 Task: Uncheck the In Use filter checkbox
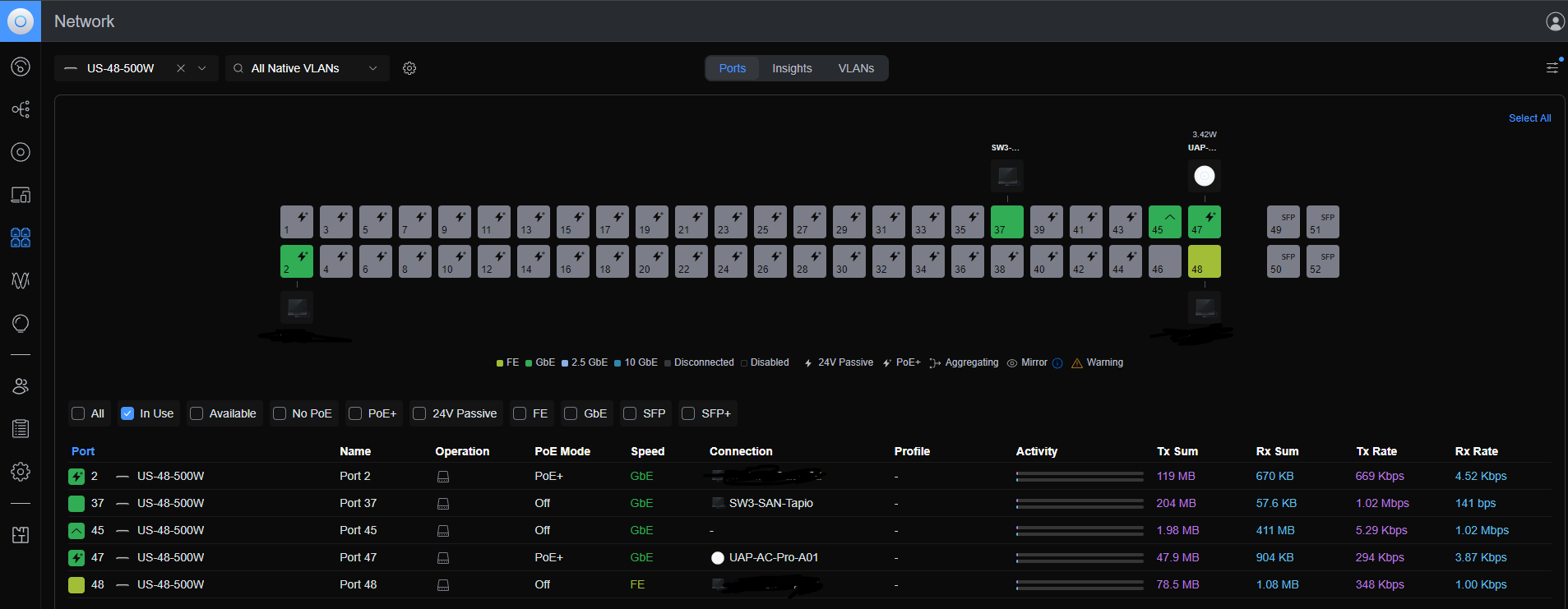click(x=127, y=413)
